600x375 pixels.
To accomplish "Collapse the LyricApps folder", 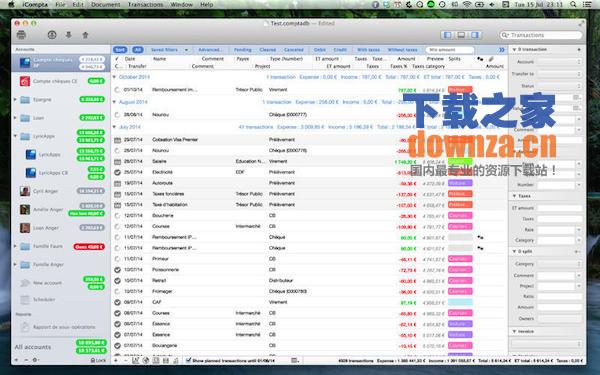I will 15,136.
